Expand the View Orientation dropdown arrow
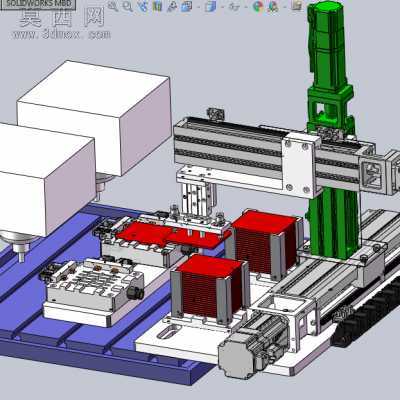 point(199,7)
